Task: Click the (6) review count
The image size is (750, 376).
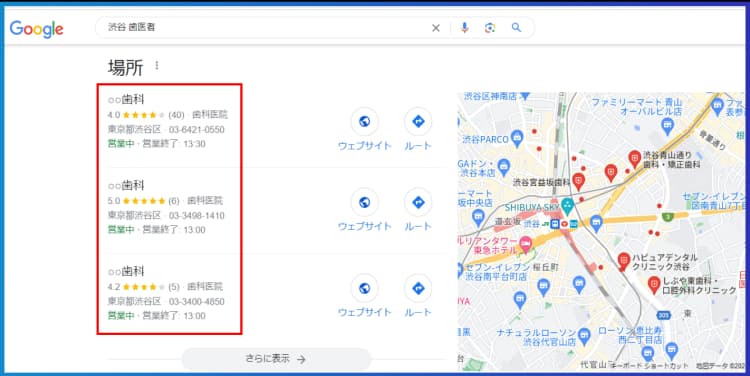Action: click(174, 201)
